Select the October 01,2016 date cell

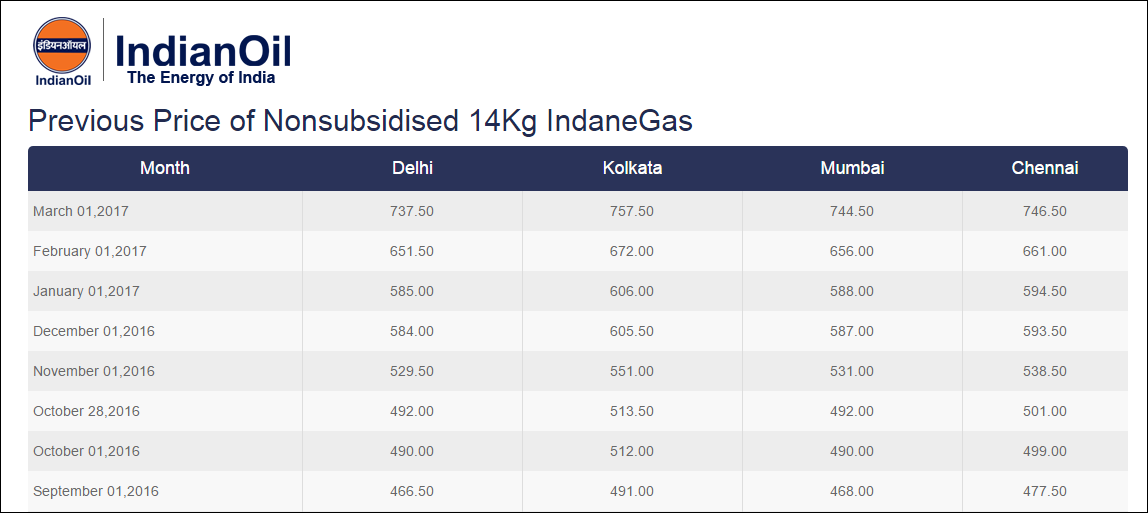pyautogui.click(x=87, y=451)
